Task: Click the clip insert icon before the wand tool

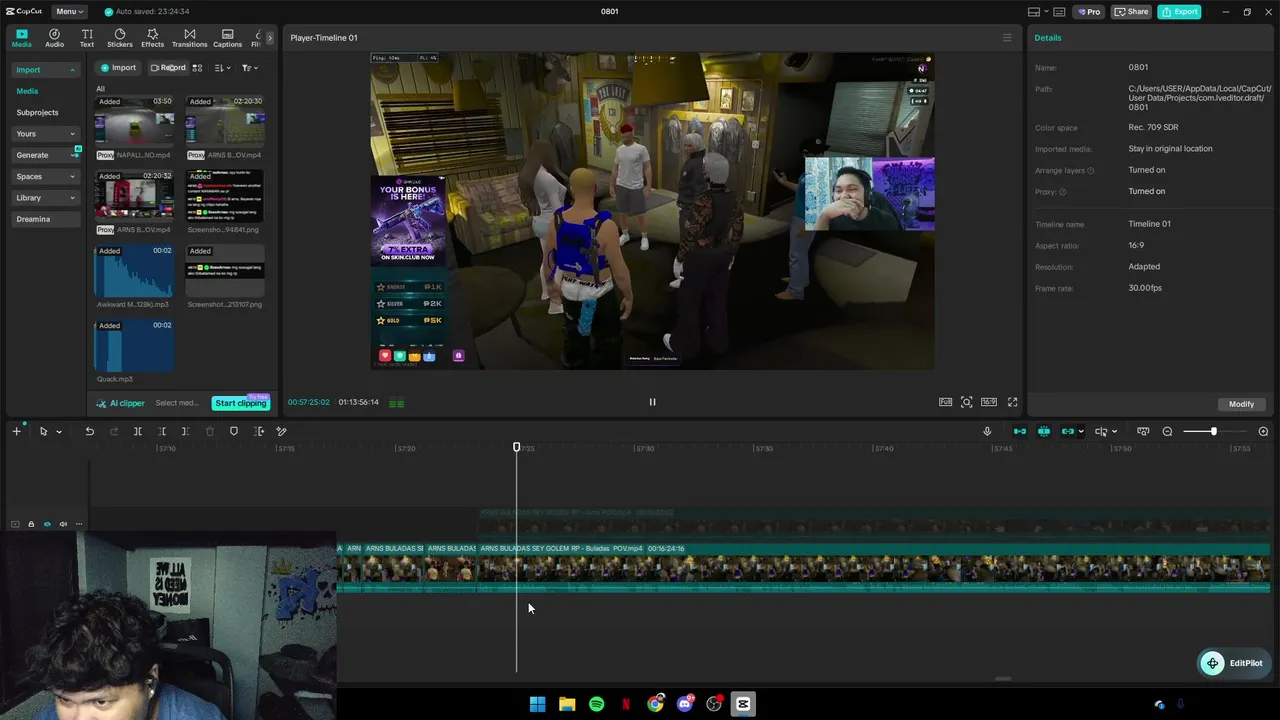Action: (x=259, y=431)
